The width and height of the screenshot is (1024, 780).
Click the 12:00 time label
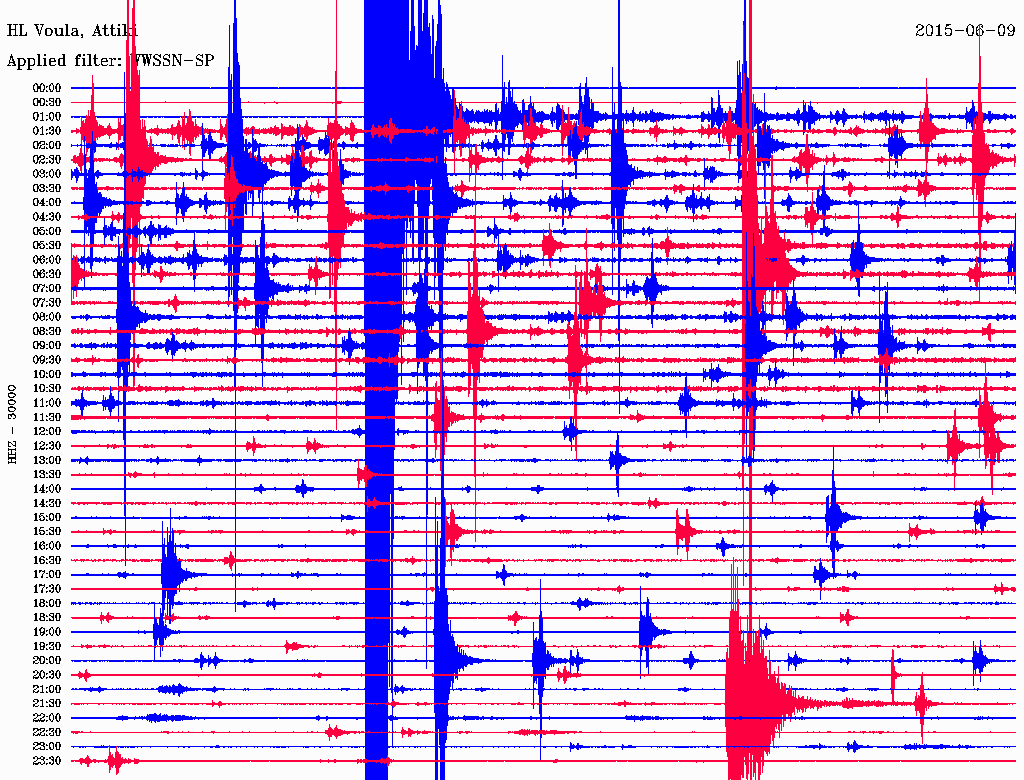pos(47,432)
